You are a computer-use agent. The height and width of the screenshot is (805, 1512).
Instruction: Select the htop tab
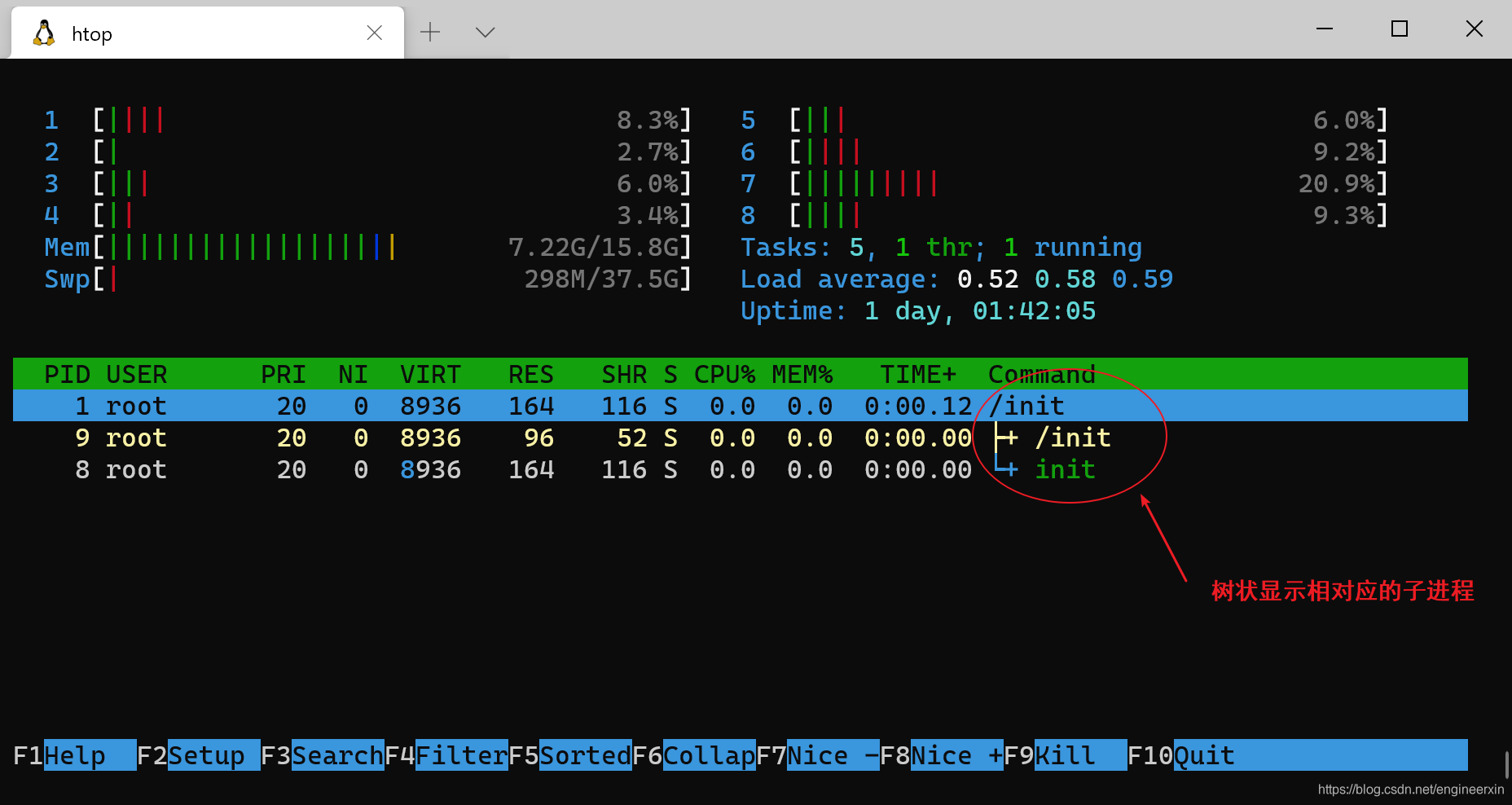click(x=207, y=33)
